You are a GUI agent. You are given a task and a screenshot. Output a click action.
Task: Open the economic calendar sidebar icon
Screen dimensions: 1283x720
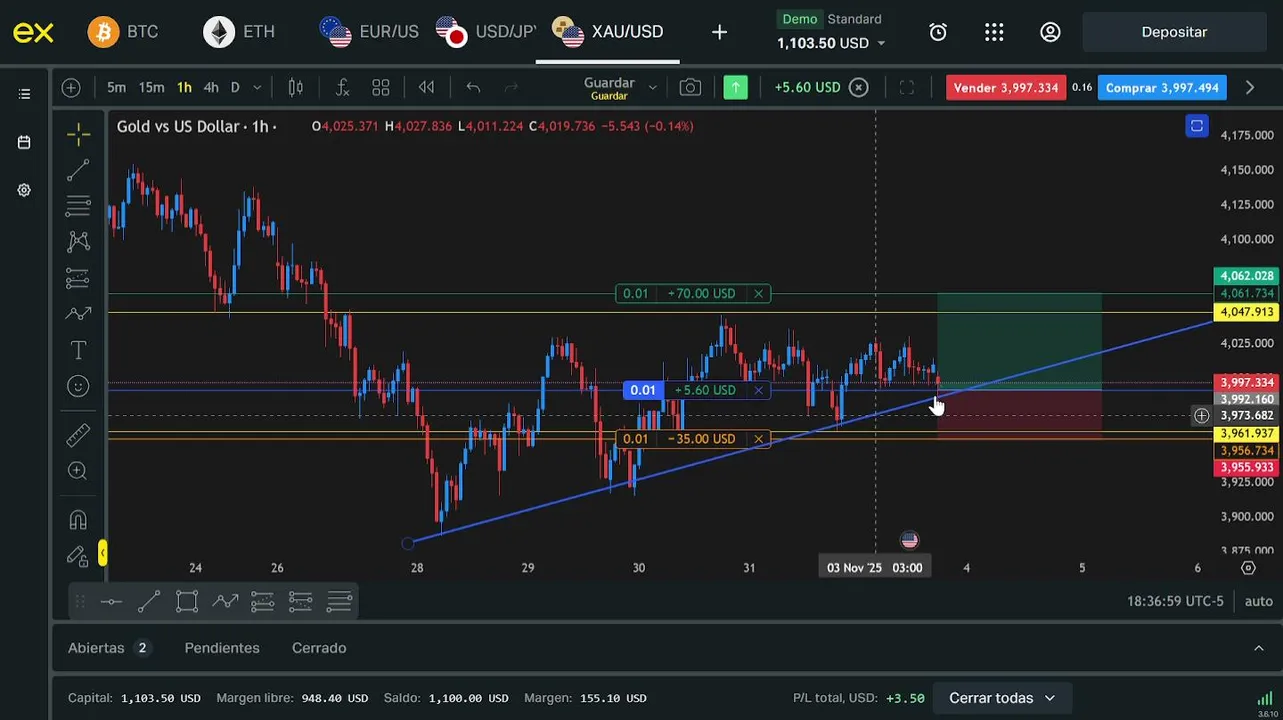[24, 142]
